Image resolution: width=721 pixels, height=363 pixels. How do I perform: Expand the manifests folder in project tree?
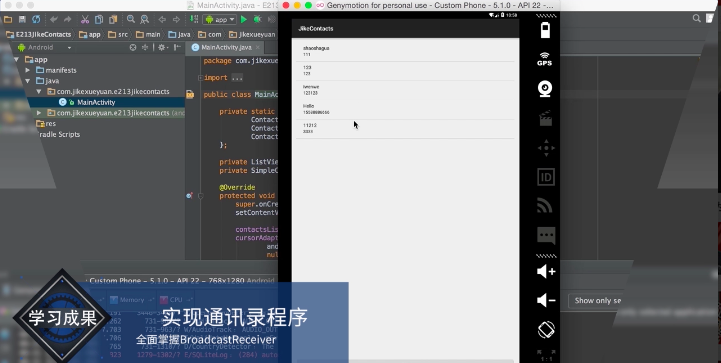pos(28,70)
